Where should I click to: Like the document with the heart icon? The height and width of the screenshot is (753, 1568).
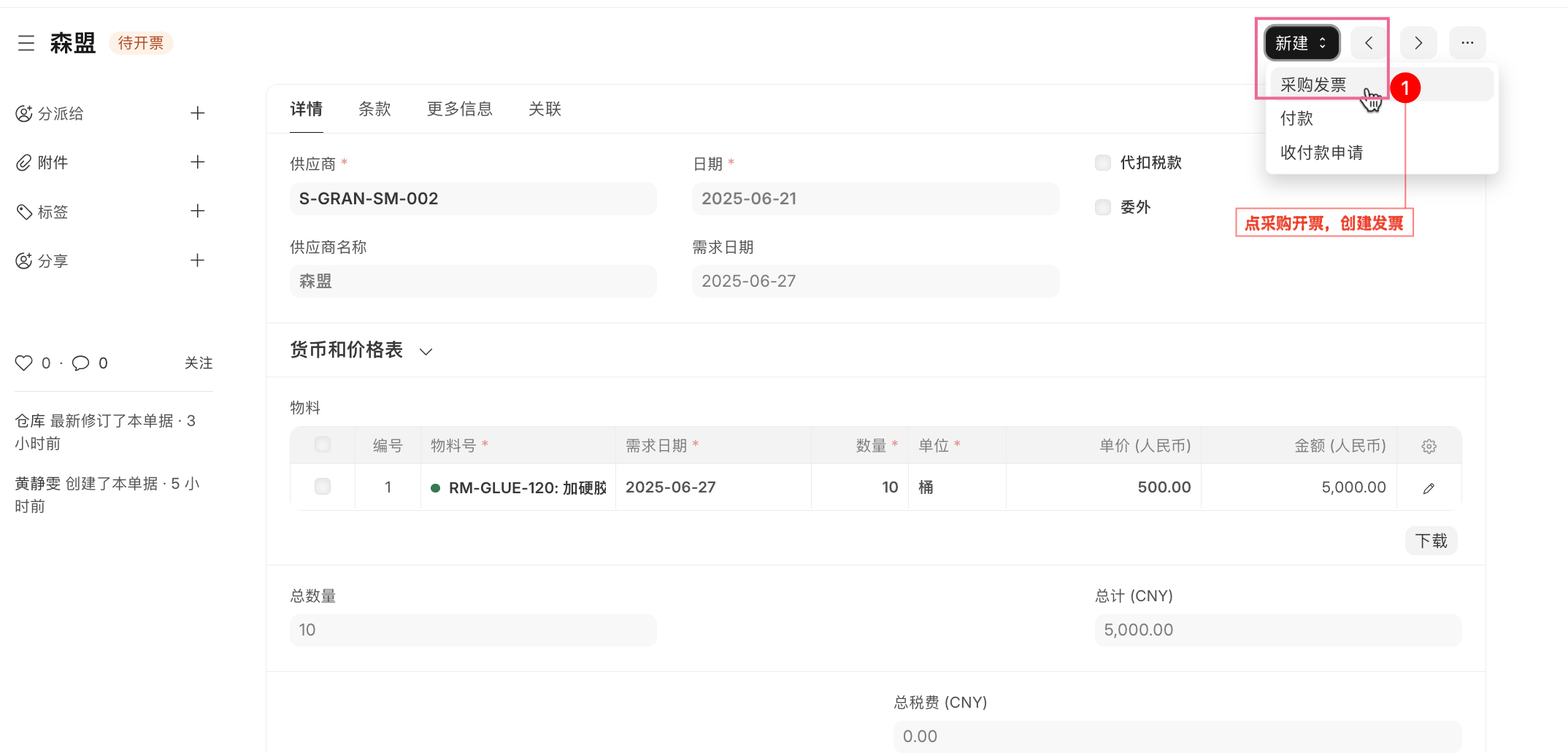click(24, 363)
